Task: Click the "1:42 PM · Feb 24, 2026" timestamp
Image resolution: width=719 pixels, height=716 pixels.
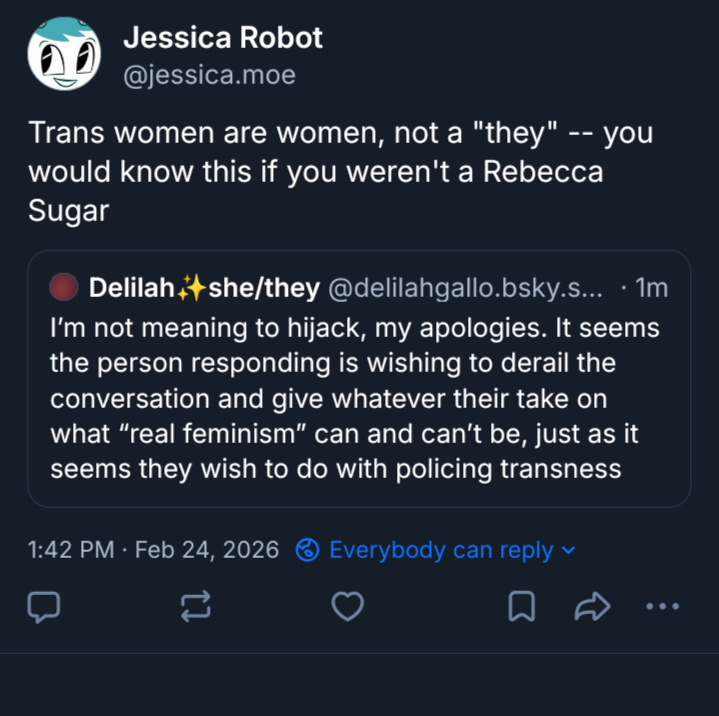Action: click(x=153, y=550)
